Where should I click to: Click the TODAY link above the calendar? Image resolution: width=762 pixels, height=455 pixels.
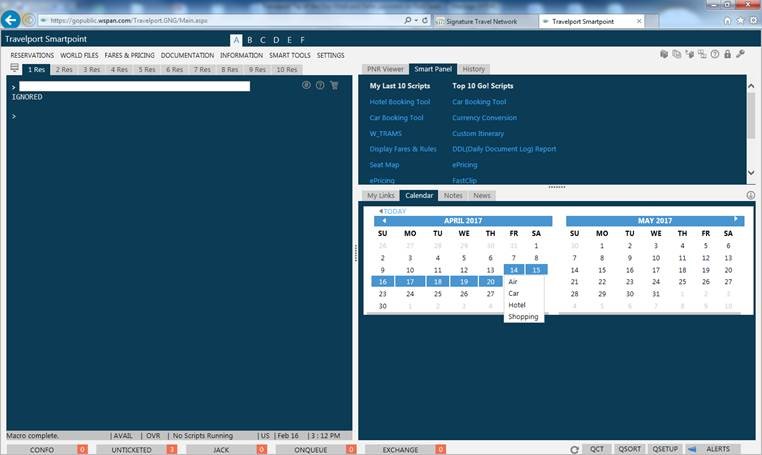click(394, 211)
